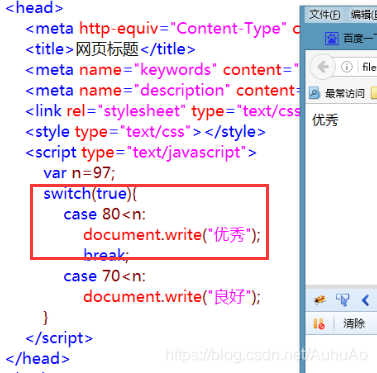Click the 清除 clear button
Screen dimensions: 377x373
tap(354, 323)
